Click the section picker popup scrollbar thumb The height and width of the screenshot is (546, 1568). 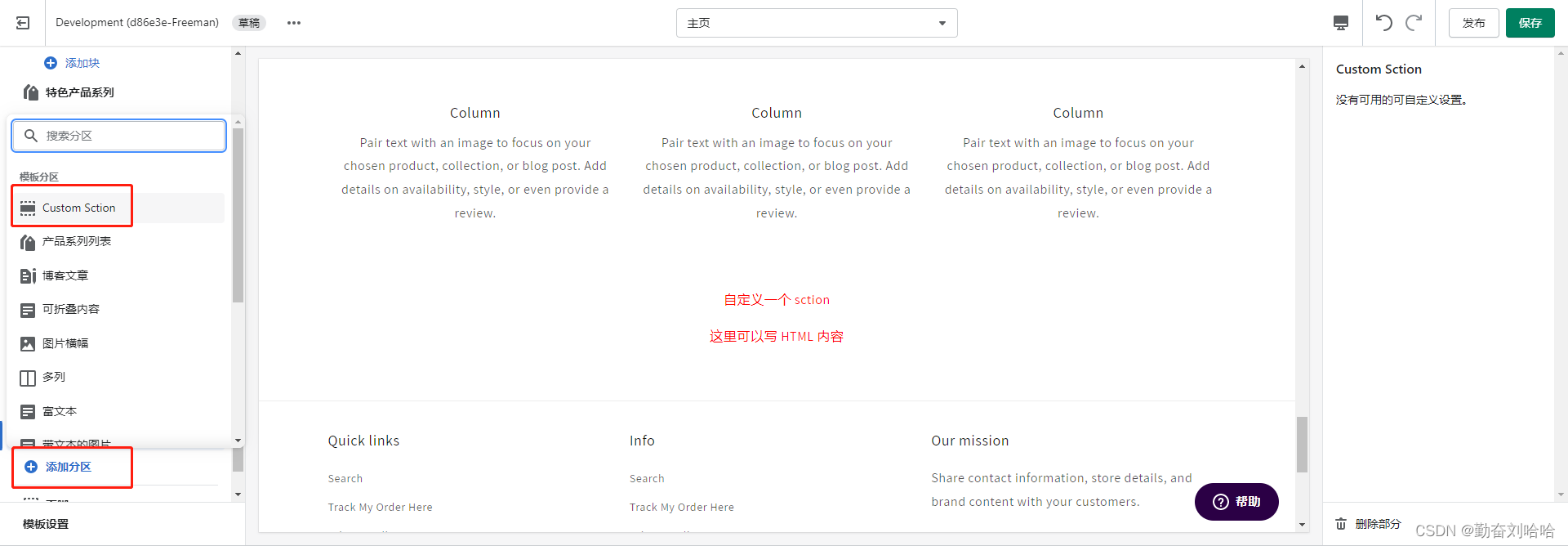tap(238, 216)
